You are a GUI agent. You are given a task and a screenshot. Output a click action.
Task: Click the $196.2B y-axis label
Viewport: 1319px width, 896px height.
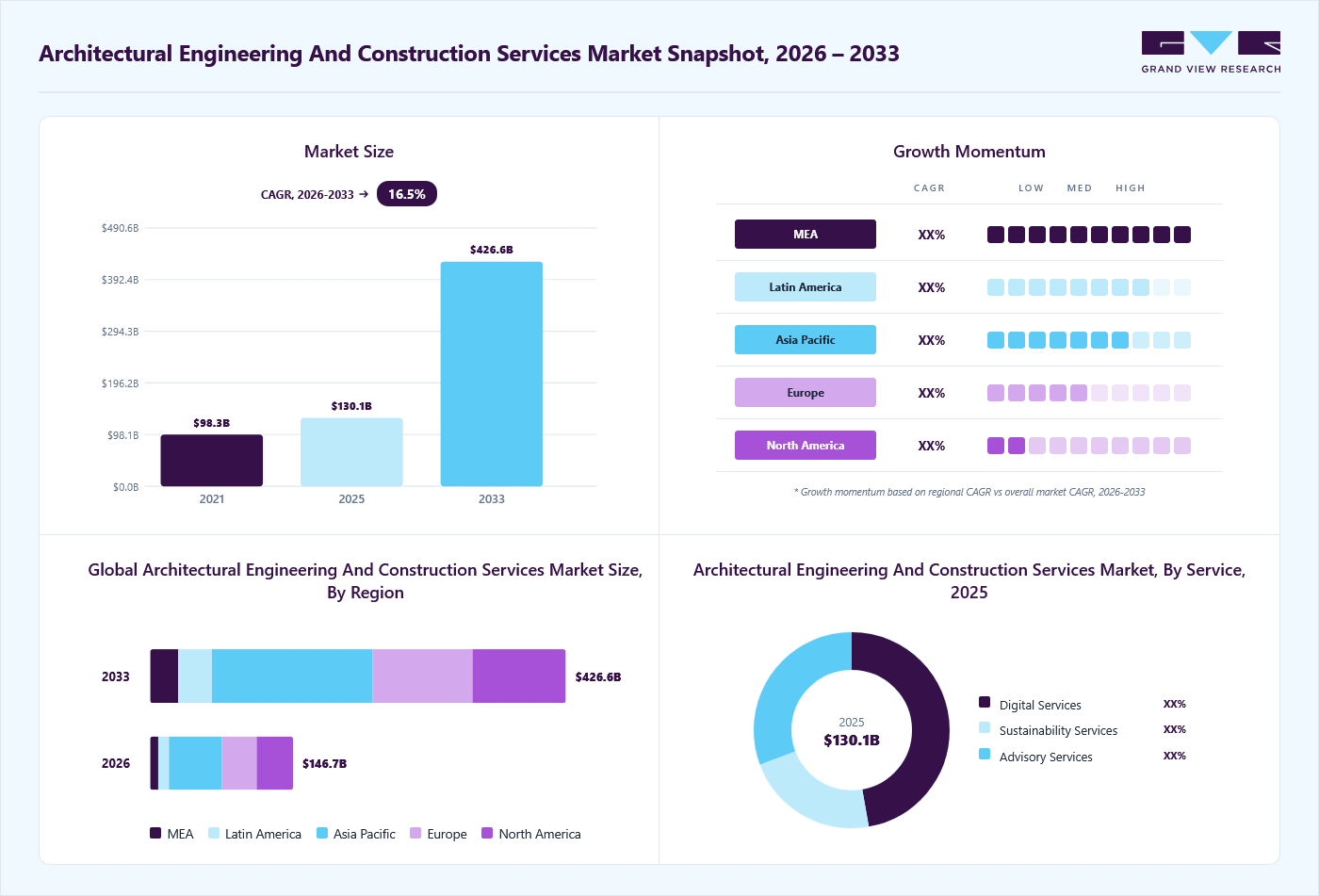tap(121, 383)
